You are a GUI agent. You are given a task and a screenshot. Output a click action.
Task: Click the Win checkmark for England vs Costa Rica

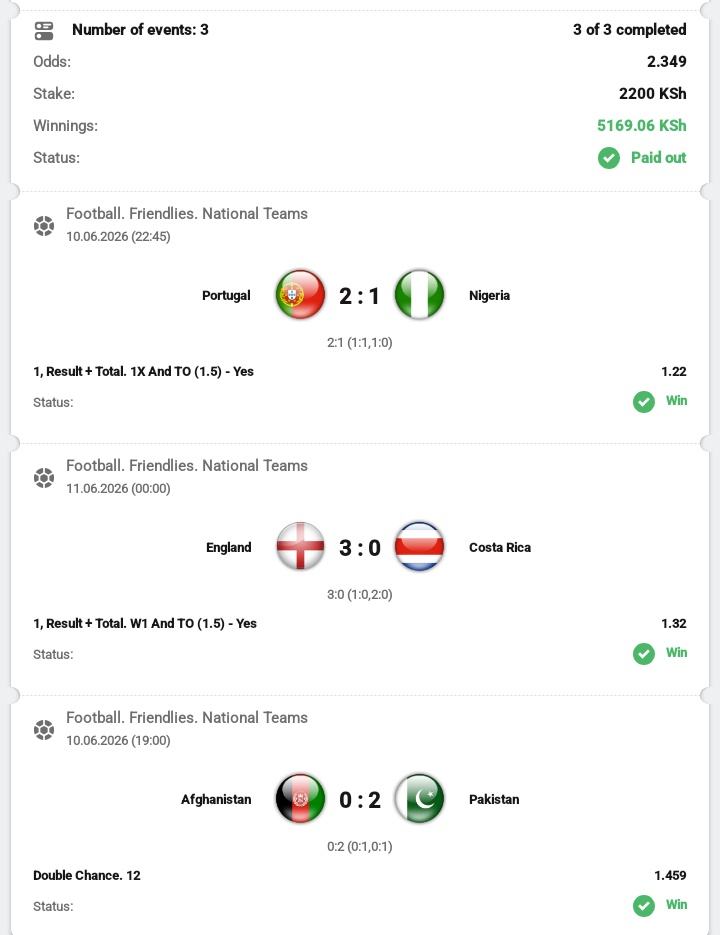[x=644, y=654]
